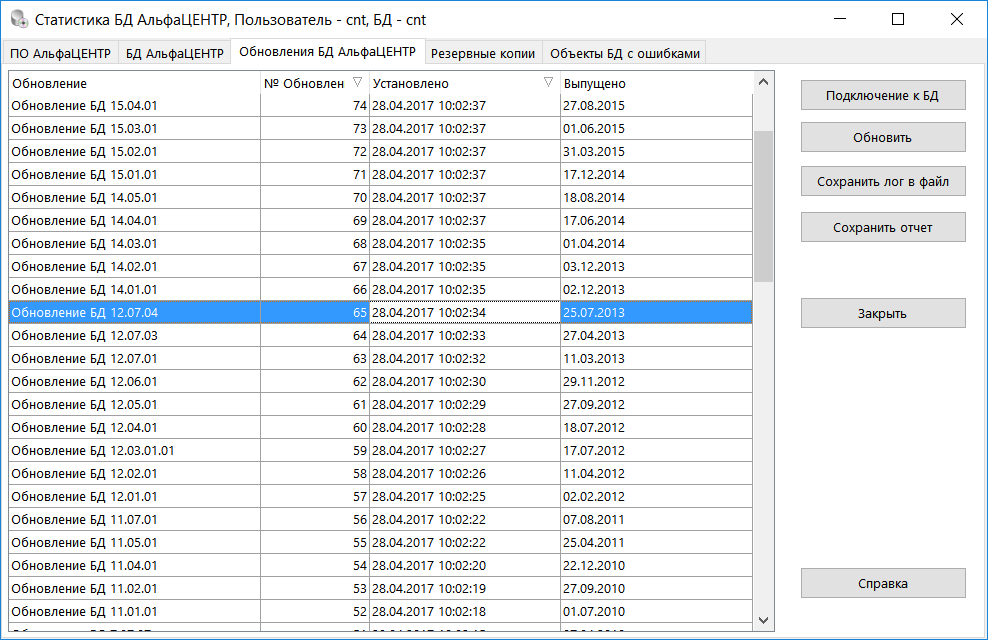Image resolution: width=988 pixels, height=640 pixels.
Task: Click the Подключение к БД button
Action: tap(883, 95)
